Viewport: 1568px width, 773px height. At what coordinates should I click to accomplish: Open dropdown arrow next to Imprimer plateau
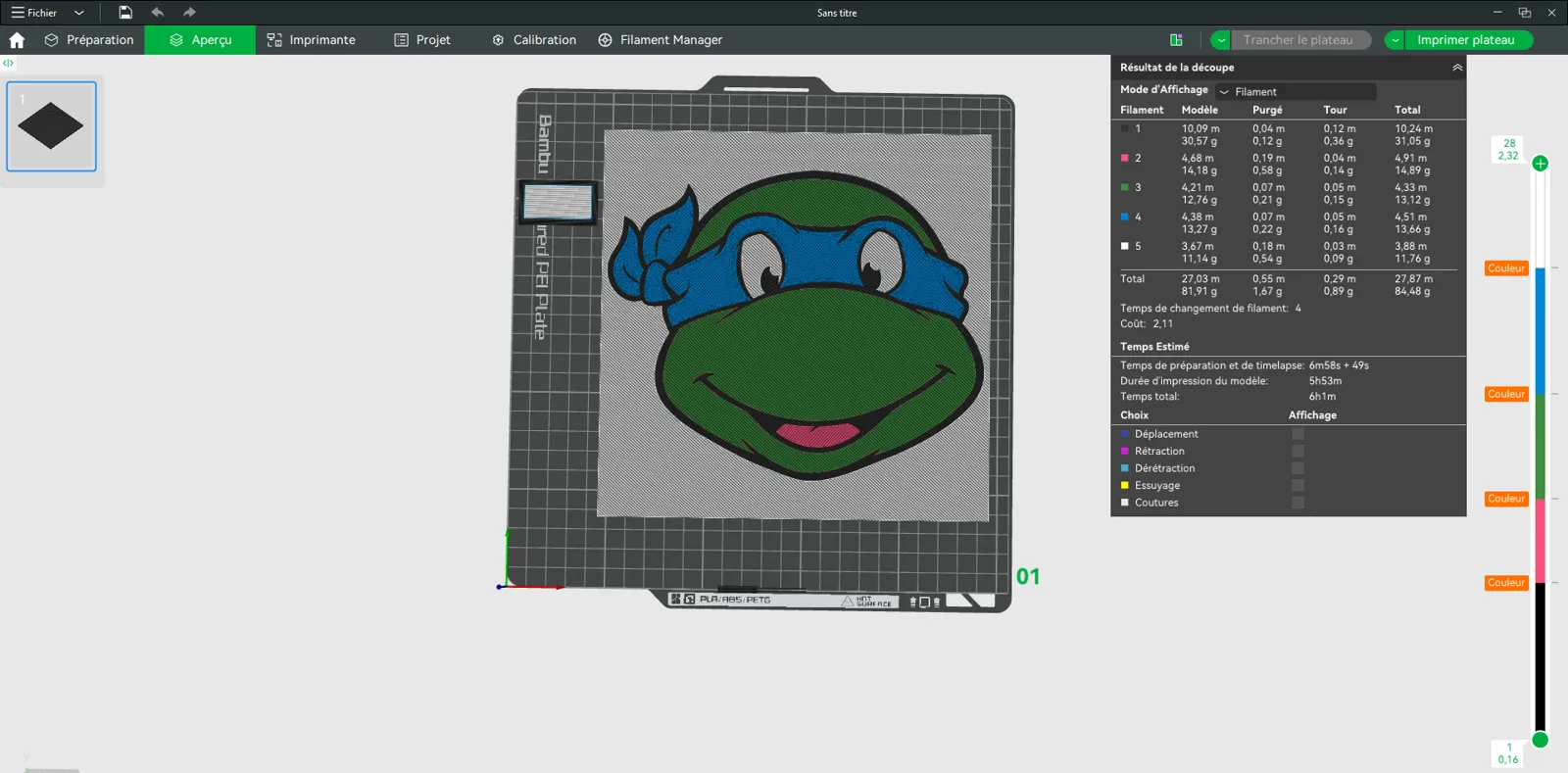[x=1395, y=40]
